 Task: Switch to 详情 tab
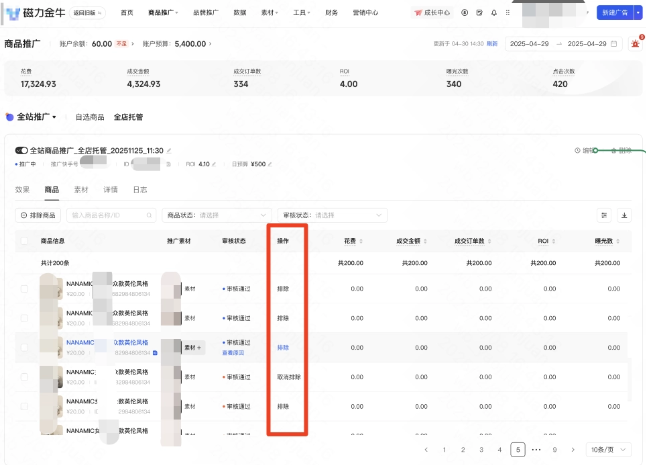pyautogui.click(x=110, y=189)
